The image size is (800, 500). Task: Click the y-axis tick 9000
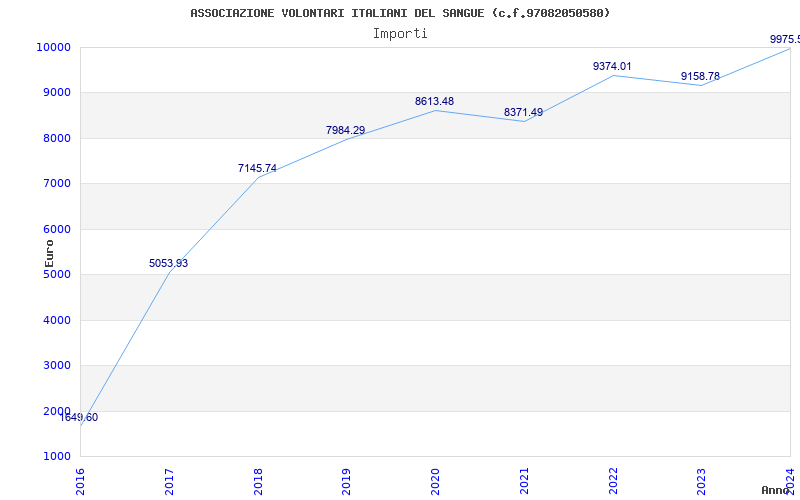coord(56,93)
